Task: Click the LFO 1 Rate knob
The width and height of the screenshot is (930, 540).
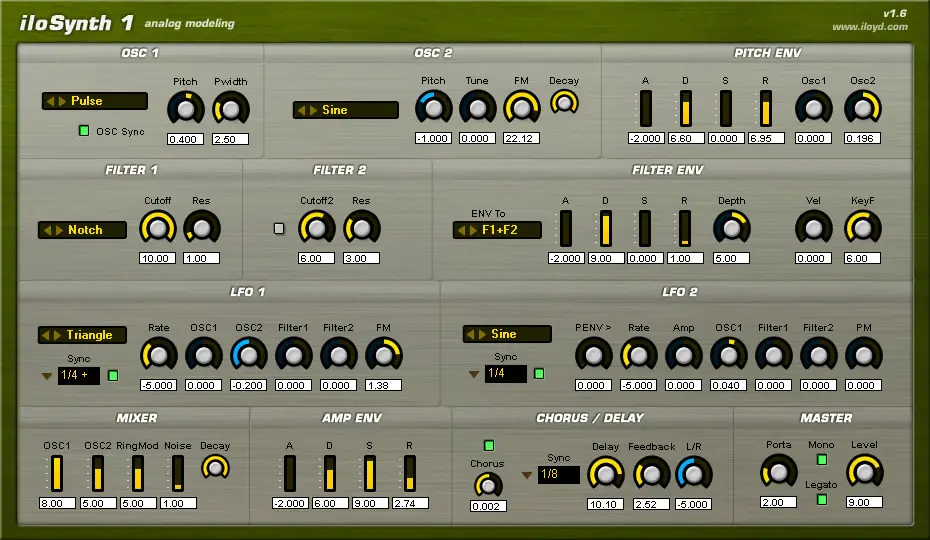Action: coord(158,355)
